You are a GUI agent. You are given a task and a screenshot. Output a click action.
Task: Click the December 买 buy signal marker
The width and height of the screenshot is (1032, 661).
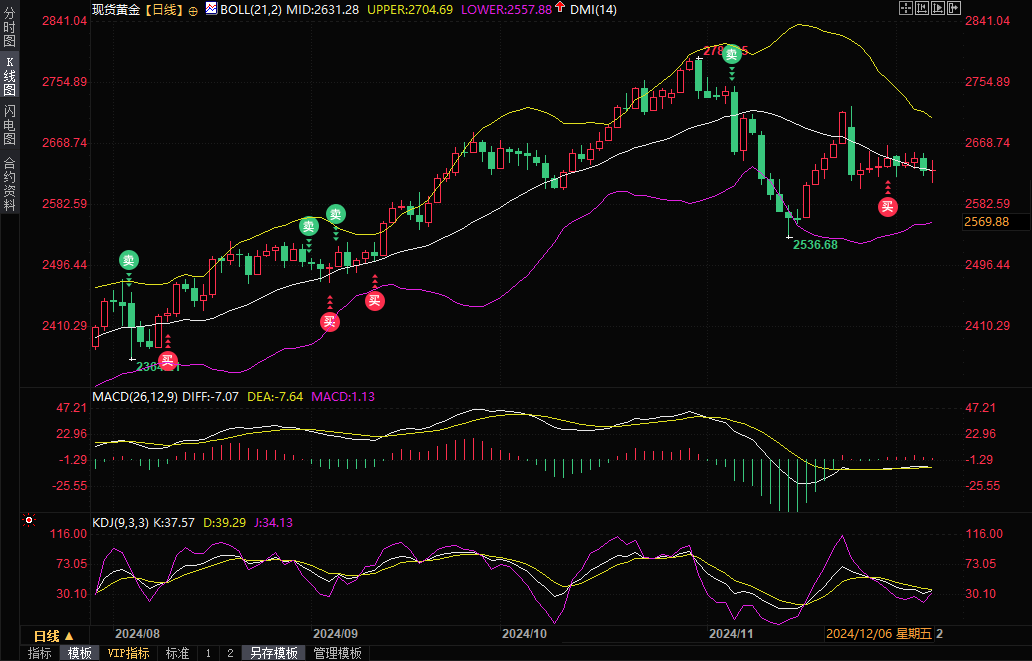pyautogui.click(x=888, y=207)
